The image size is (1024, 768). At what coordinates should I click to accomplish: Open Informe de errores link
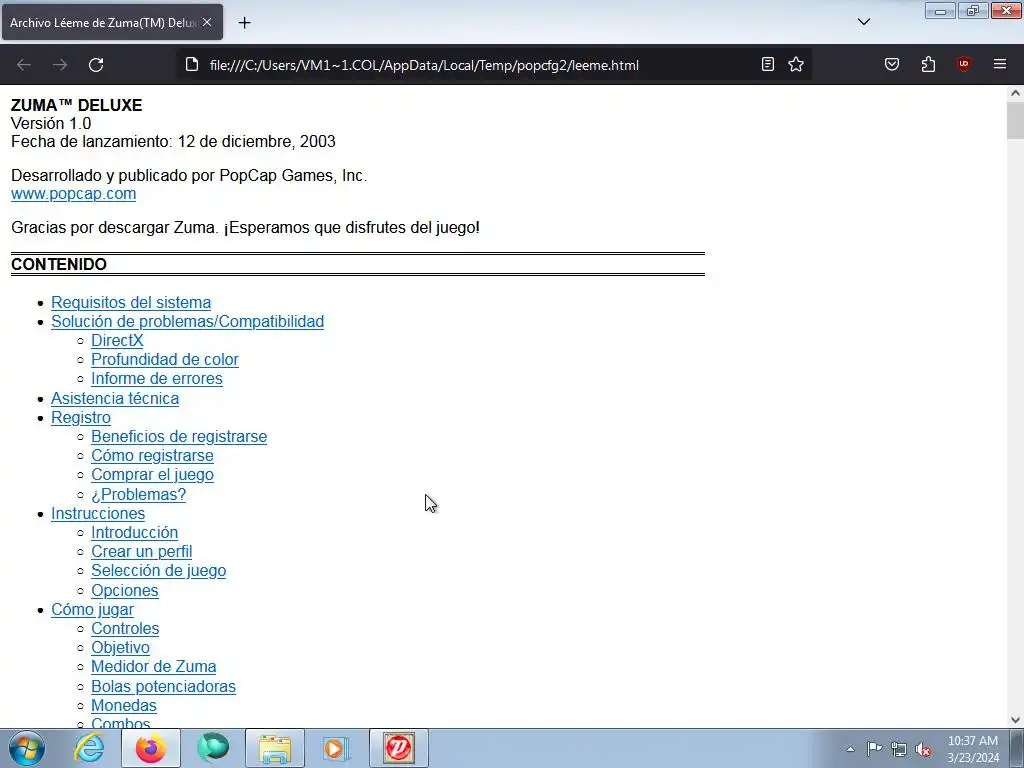pyautogui.click(x=157, y=378)
